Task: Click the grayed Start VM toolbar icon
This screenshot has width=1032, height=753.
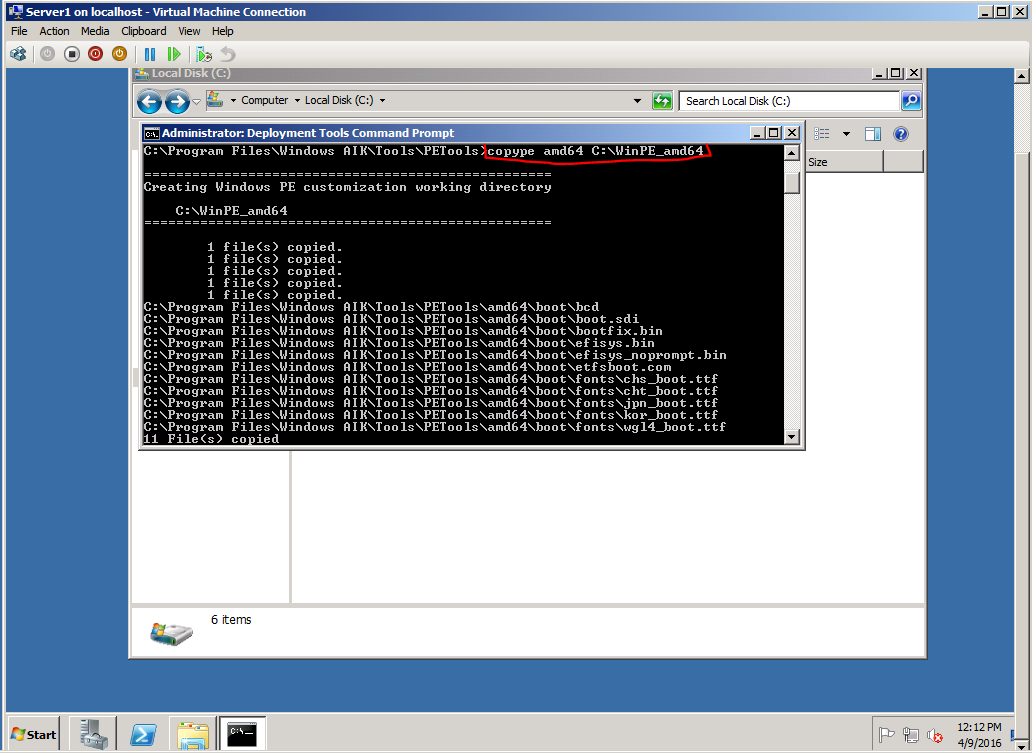Action: click(47, 54)
